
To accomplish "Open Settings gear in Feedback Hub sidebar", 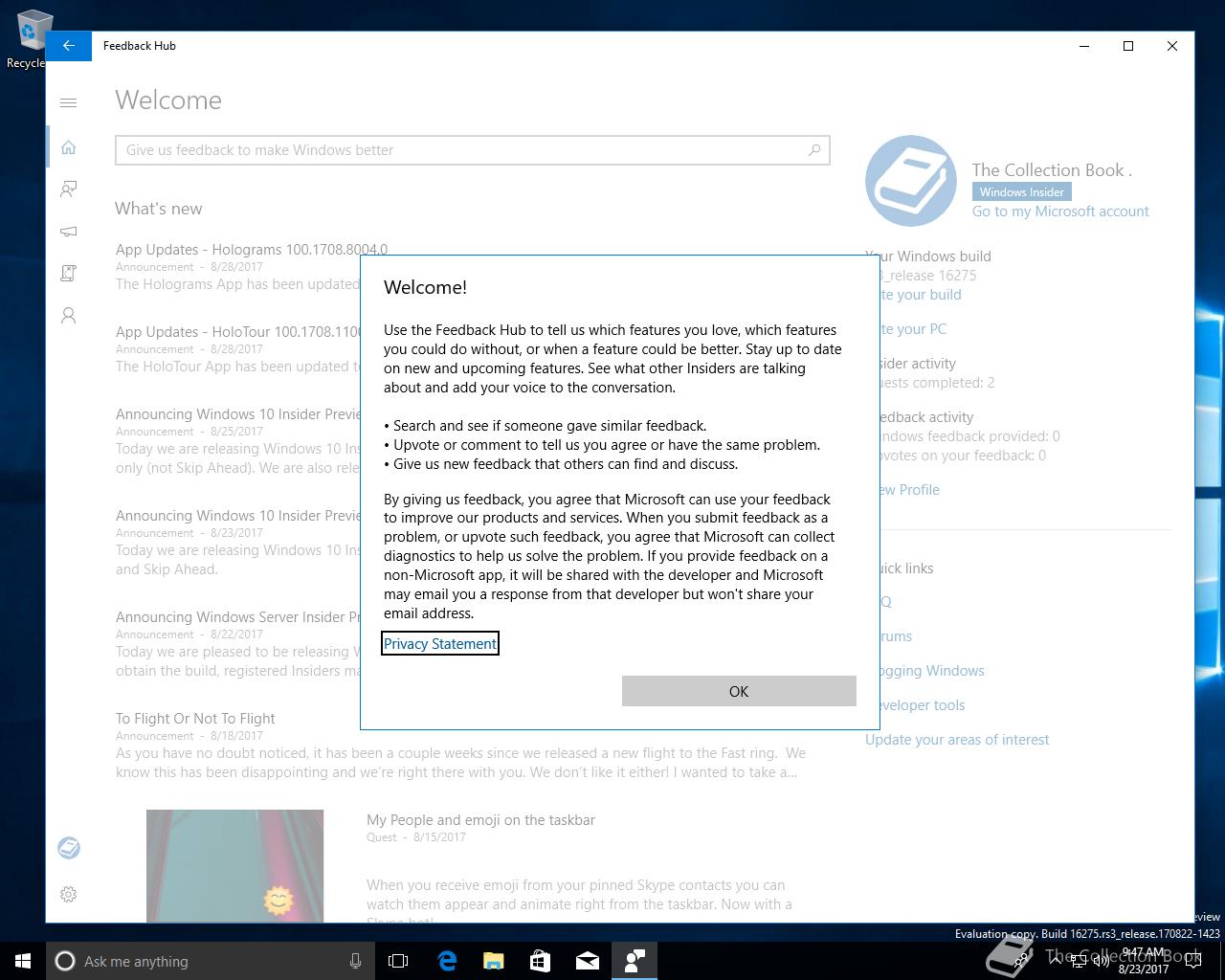I will coord(69,894).
